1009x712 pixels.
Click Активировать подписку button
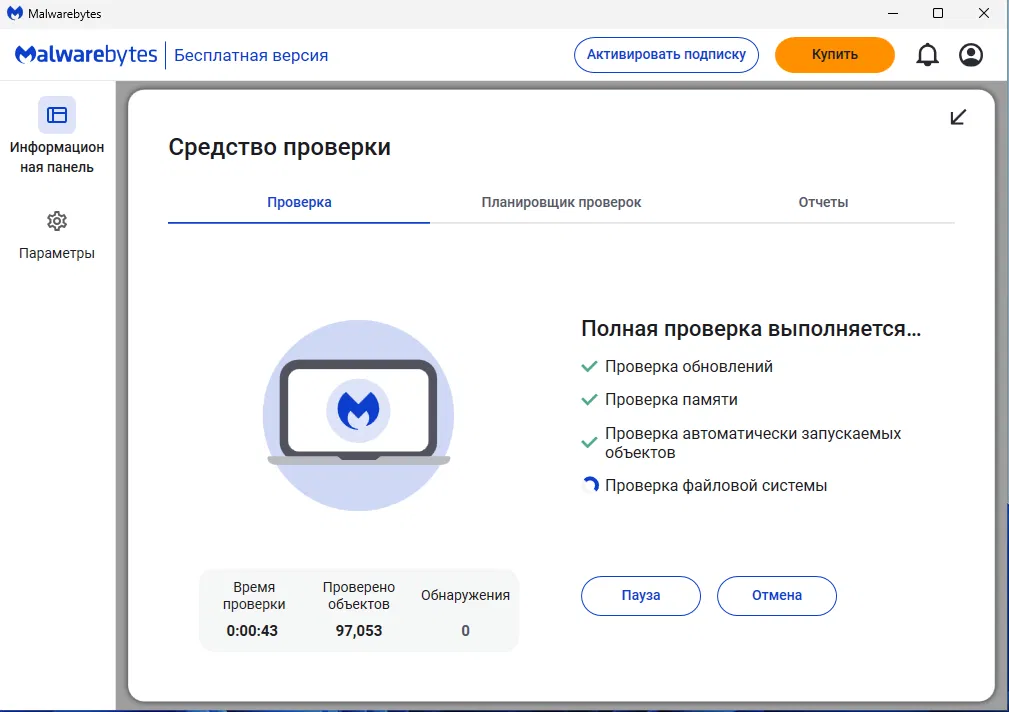(x=666, y=55)
